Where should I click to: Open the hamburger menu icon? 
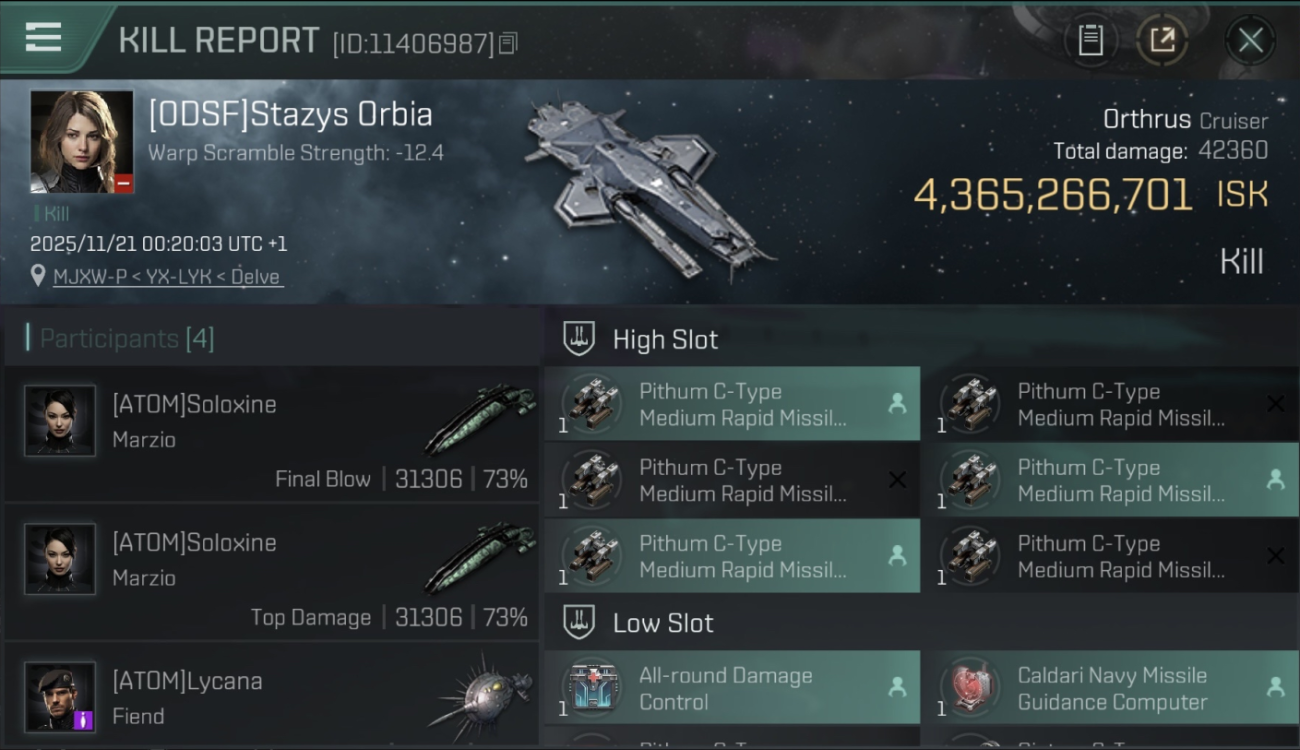(43, 38)
